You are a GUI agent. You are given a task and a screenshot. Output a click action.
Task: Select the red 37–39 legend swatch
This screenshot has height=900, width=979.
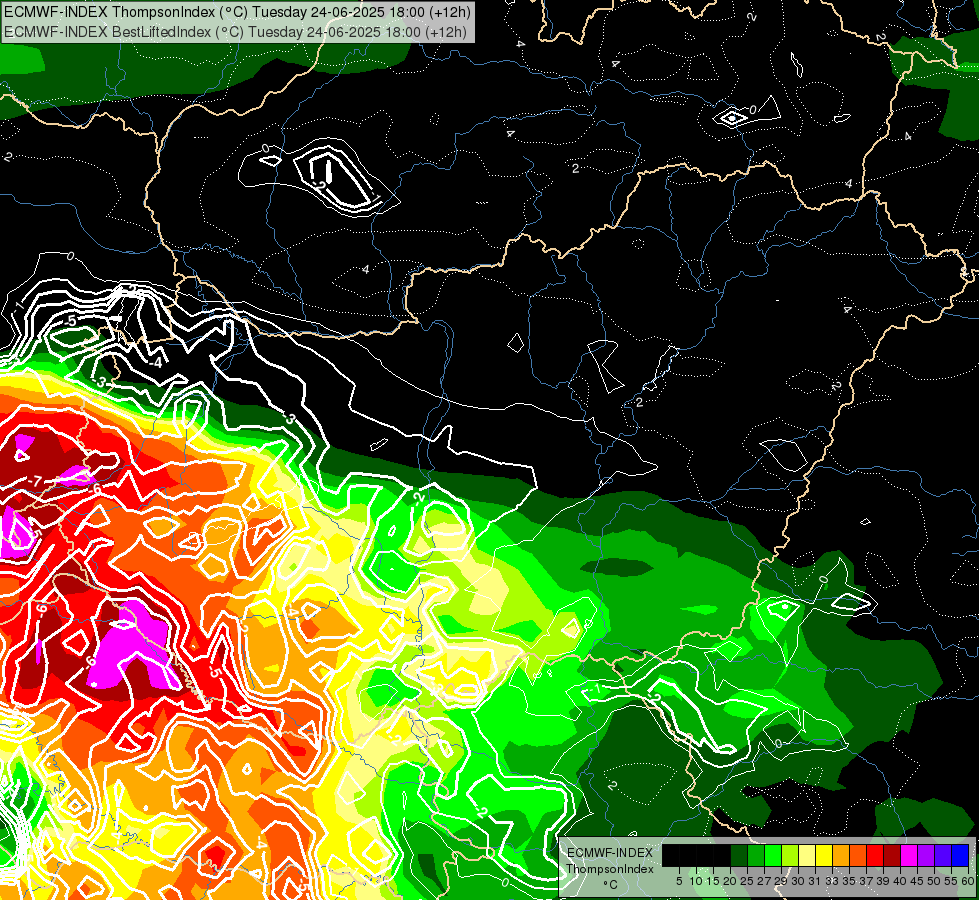875,856
